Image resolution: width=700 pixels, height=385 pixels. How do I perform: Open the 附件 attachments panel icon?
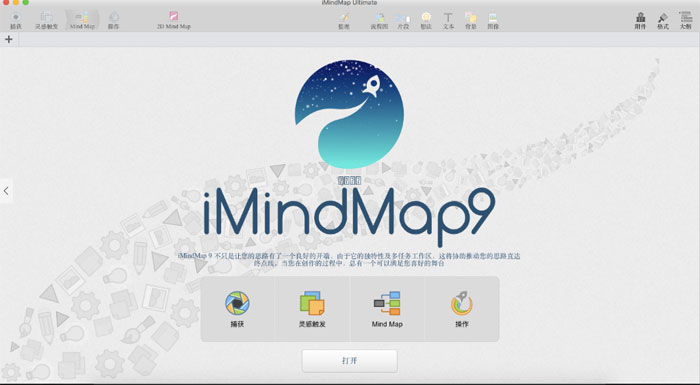(640, 20)
